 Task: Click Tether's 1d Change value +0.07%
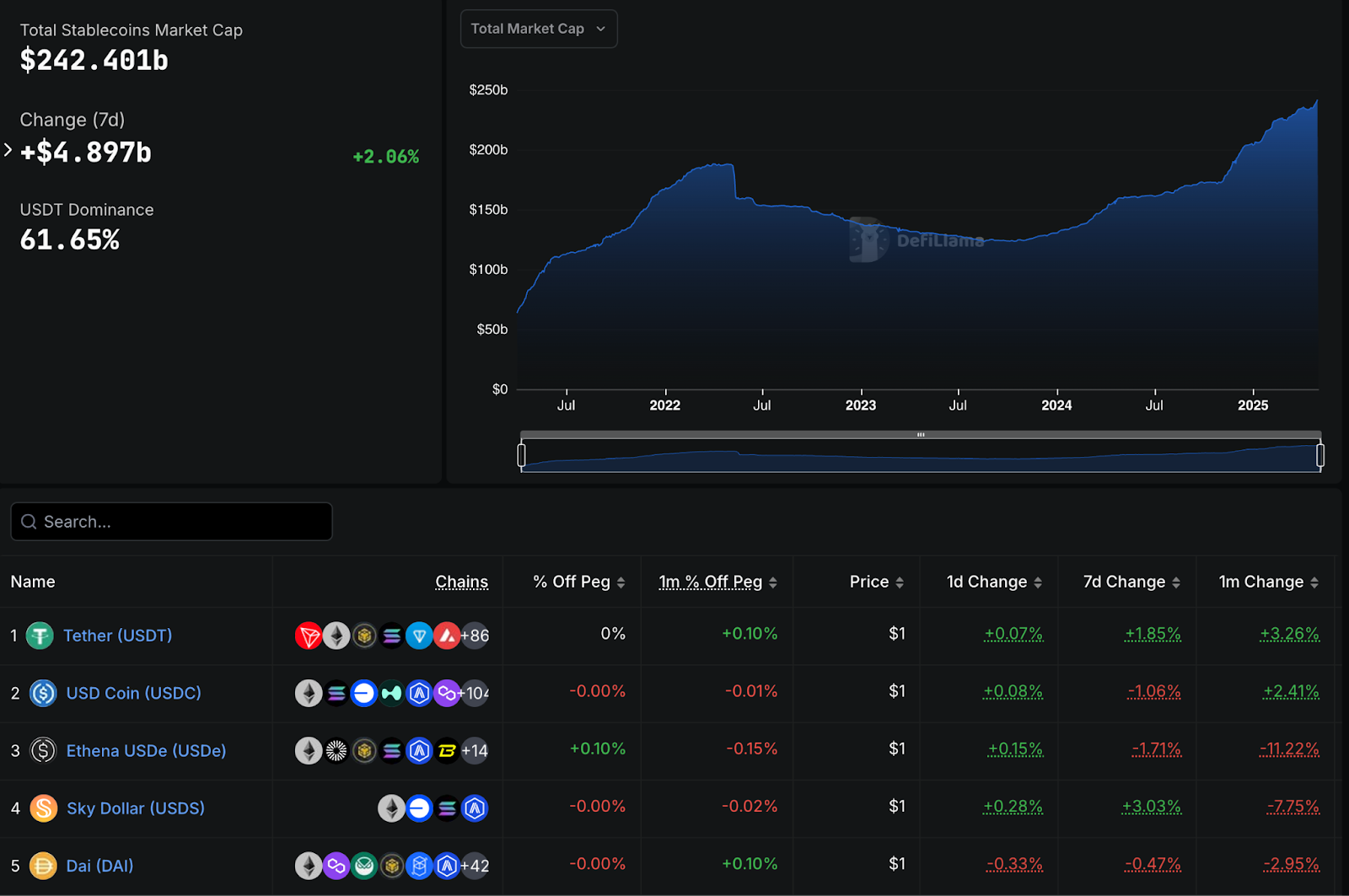(1013, 634)
